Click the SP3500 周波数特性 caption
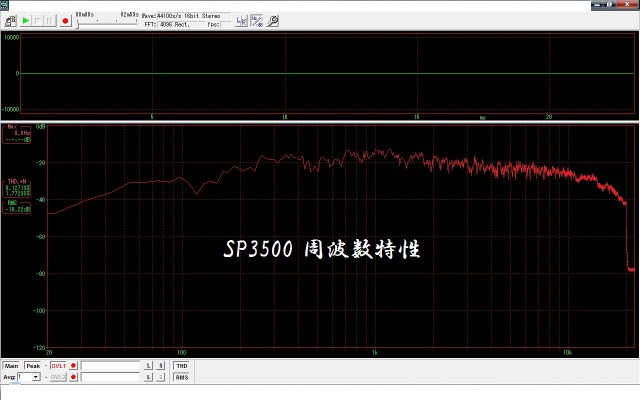 coord(322,249)
